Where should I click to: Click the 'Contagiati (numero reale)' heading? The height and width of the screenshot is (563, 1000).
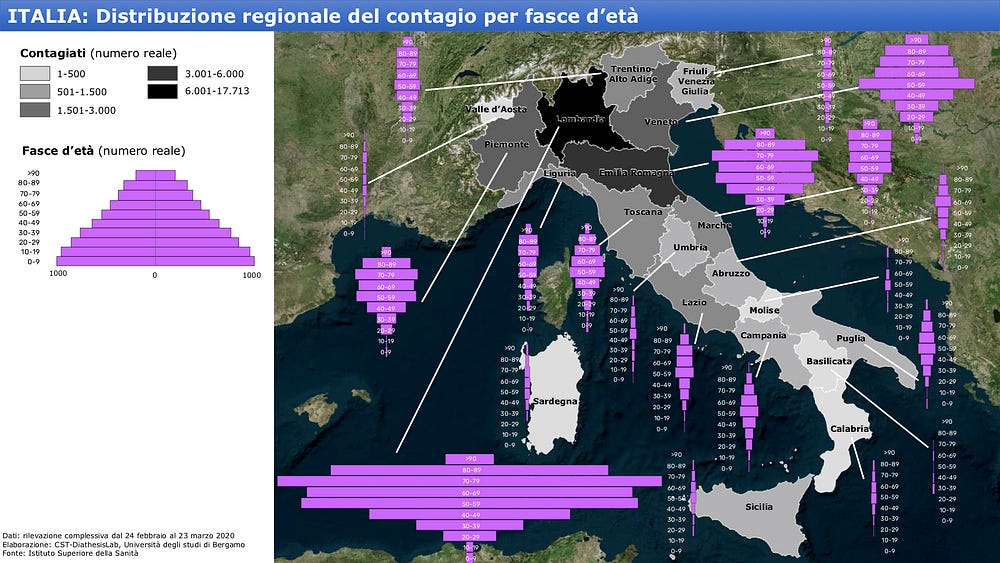(x=98, y=53)
